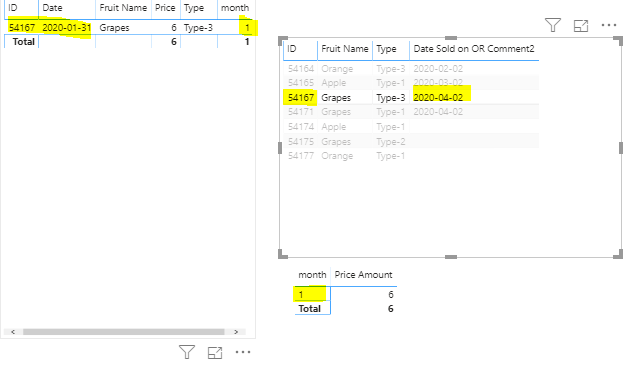Click Type-1 in 54171 row
Viewport: 642px width, 374px height.
[391, 112]
